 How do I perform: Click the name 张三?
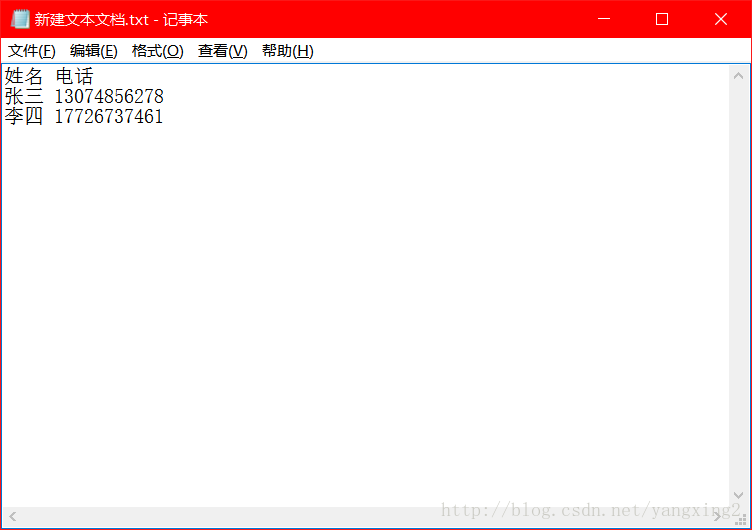24,96
